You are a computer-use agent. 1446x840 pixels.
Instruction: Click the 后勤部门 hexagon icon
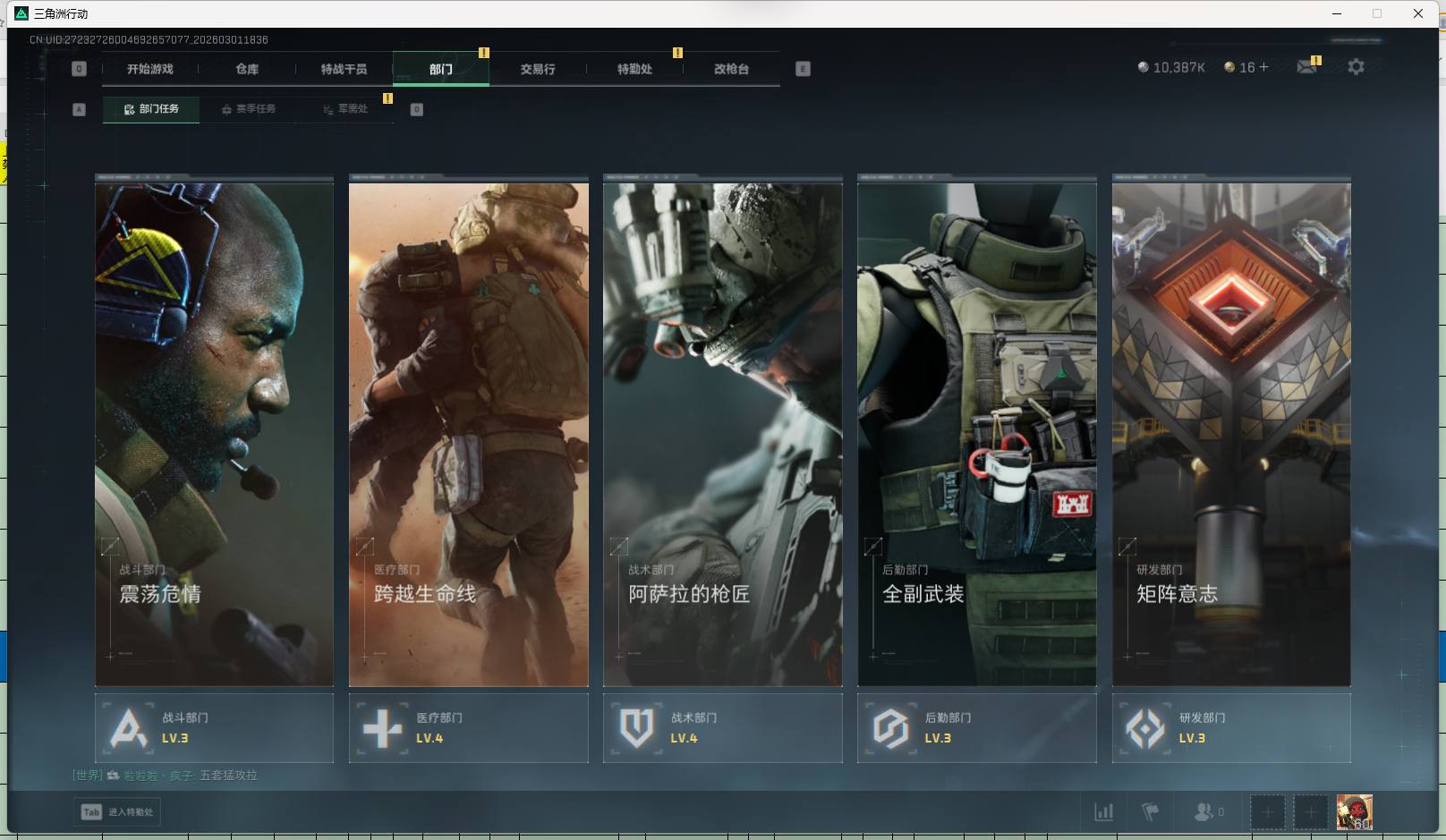click(890, 728)
